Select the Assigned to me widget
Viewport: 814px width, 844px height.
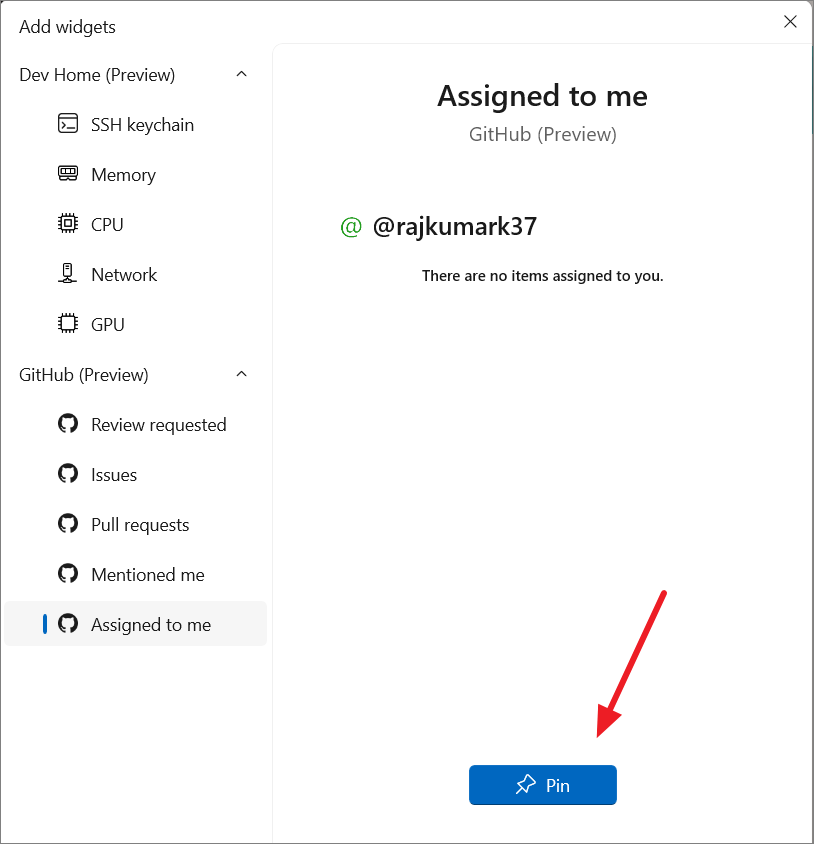[136, 624]
